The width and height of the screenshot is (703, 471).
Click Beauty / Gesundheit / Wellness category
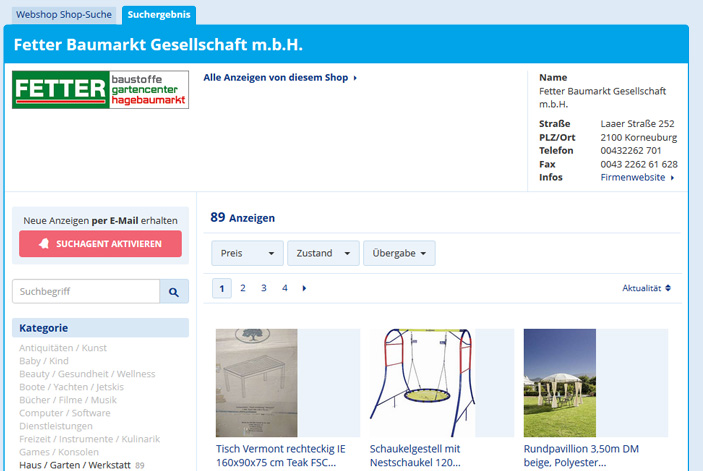(x=87, y=374)
